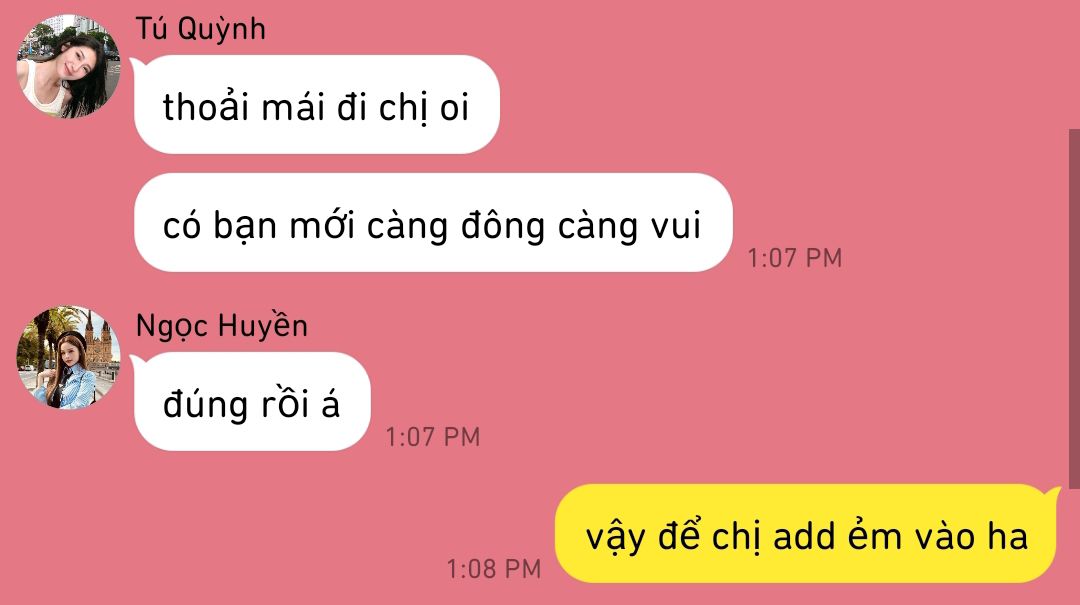The height and width of the screenshot is (605, 1080).
Task: Click the word 'đúng' in Ngọc Huyền's message
Action: point(205,405)
